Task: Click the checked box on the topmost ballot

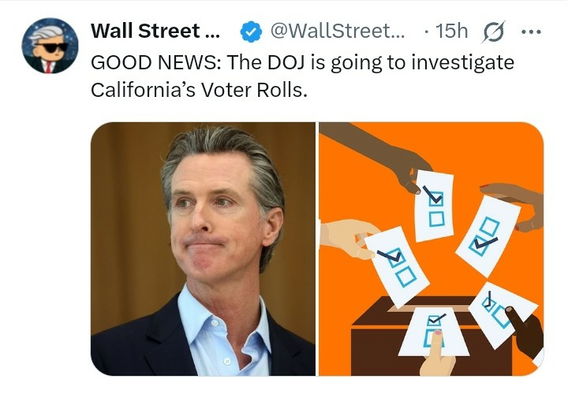Action: [436, 198]
